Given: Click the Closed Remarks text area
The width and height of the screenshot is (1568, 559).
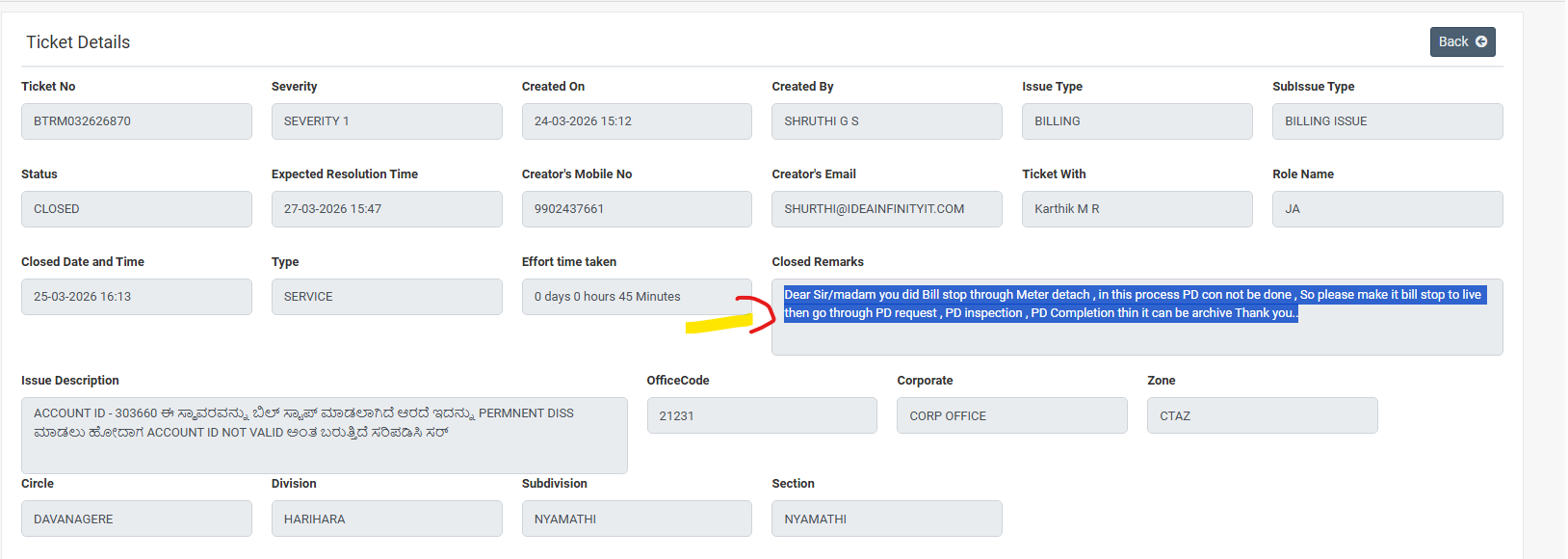Looking at the screenshot, I should coord(1137,337).
